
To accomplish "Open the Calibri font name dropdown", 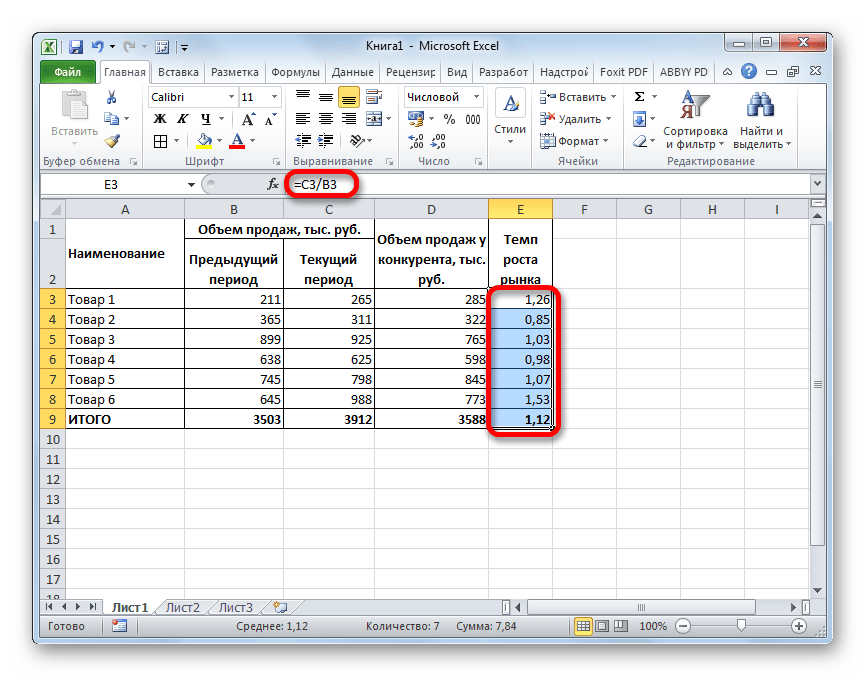I will (x=231, y=97).
